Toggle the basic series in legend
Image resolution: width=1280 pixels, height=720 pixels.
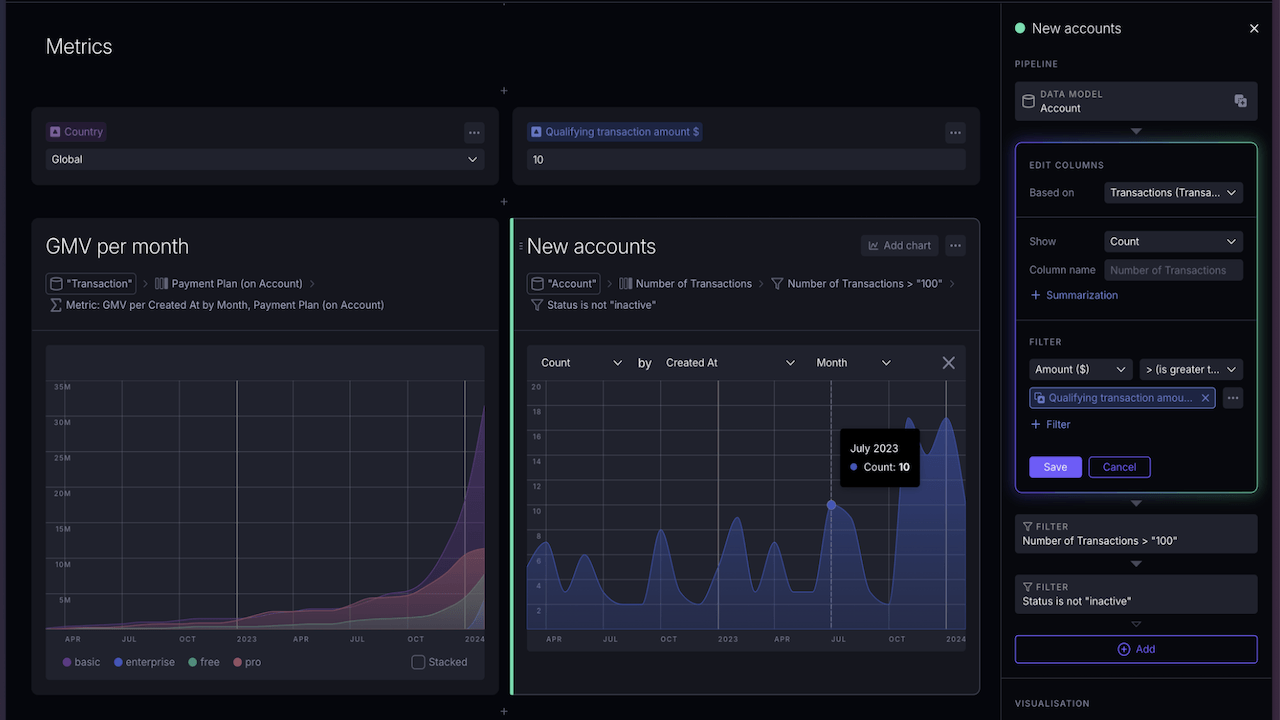pos(81,662)
